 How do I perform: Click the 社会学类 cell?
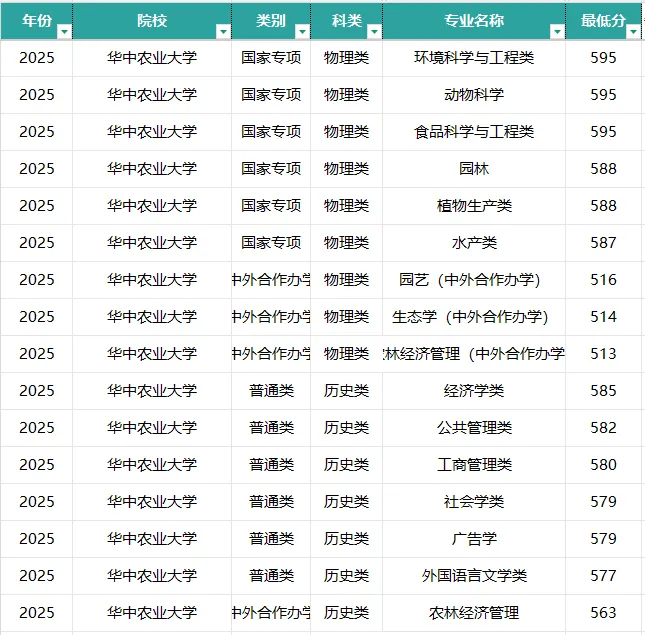pos(474,502)
